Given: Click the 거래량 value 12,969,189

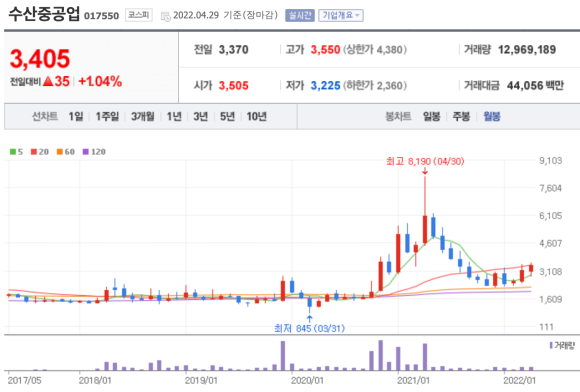Looking at the screenshot, I should point(527,50).
